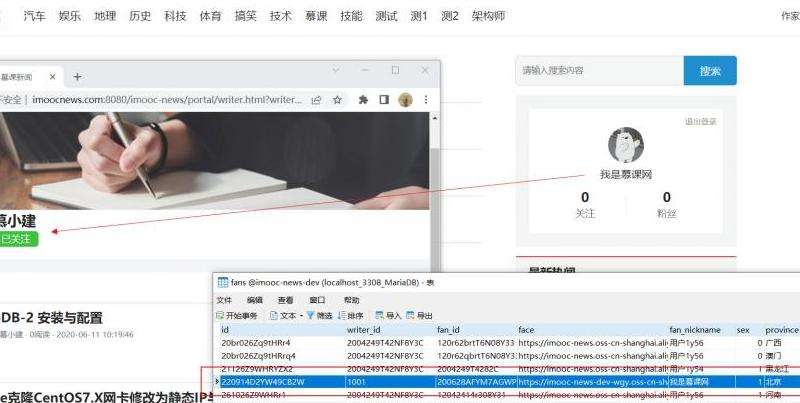This screenshot has width=800, height=403.
Task: Bookmark this page with the star icon
Action: pos(338,100)
